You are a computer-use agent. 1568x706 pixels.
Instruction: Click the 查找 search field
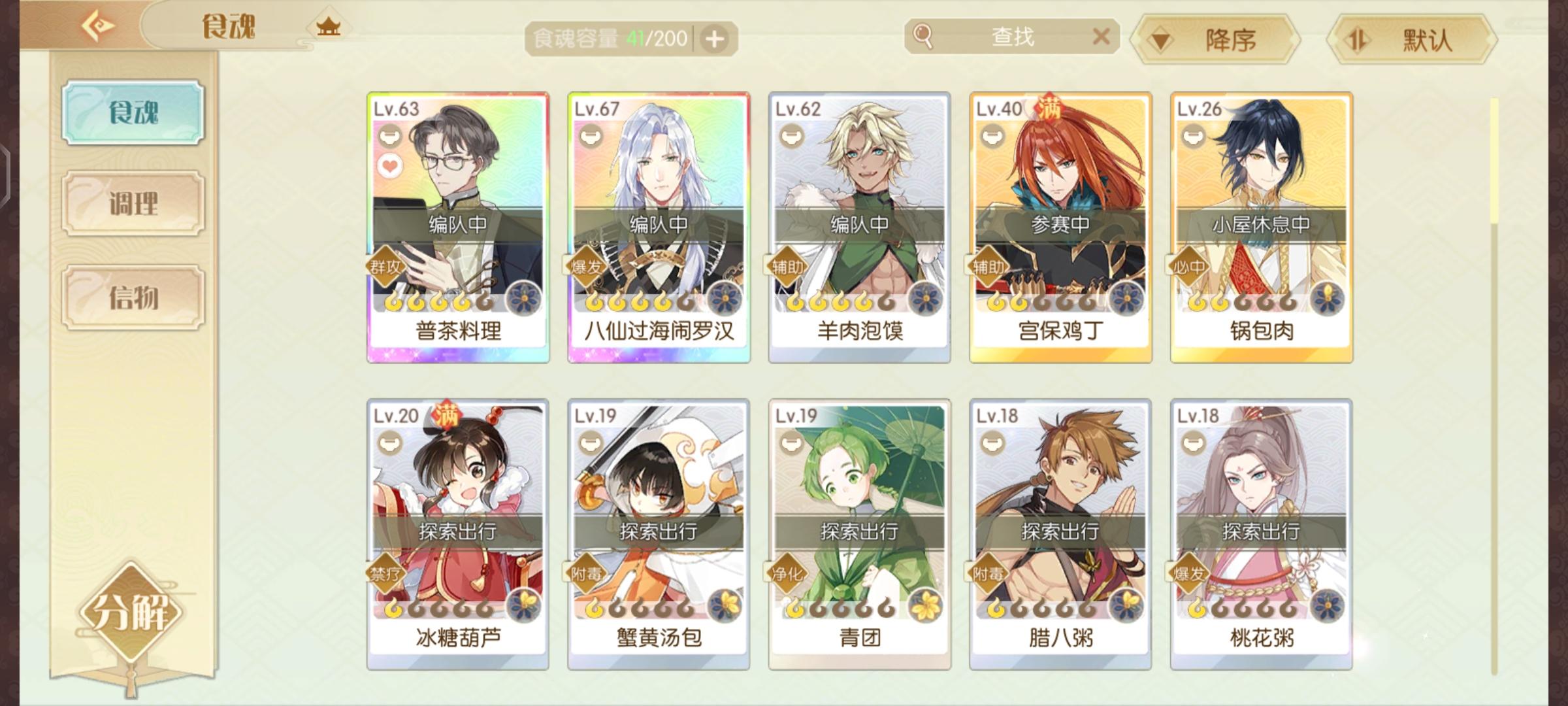[1012, 37]
